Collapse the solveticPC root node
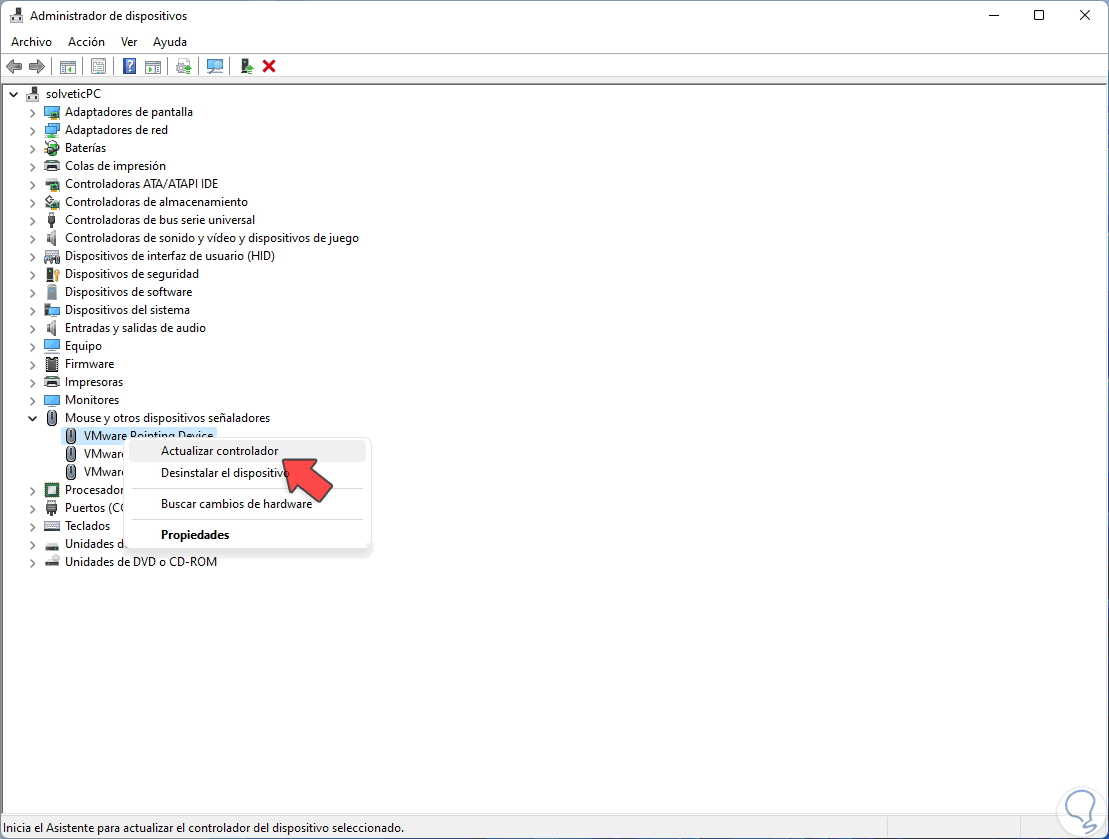The height and width of the screenshot is (839, 1109). pyautogui.click(x=13, y=94)
